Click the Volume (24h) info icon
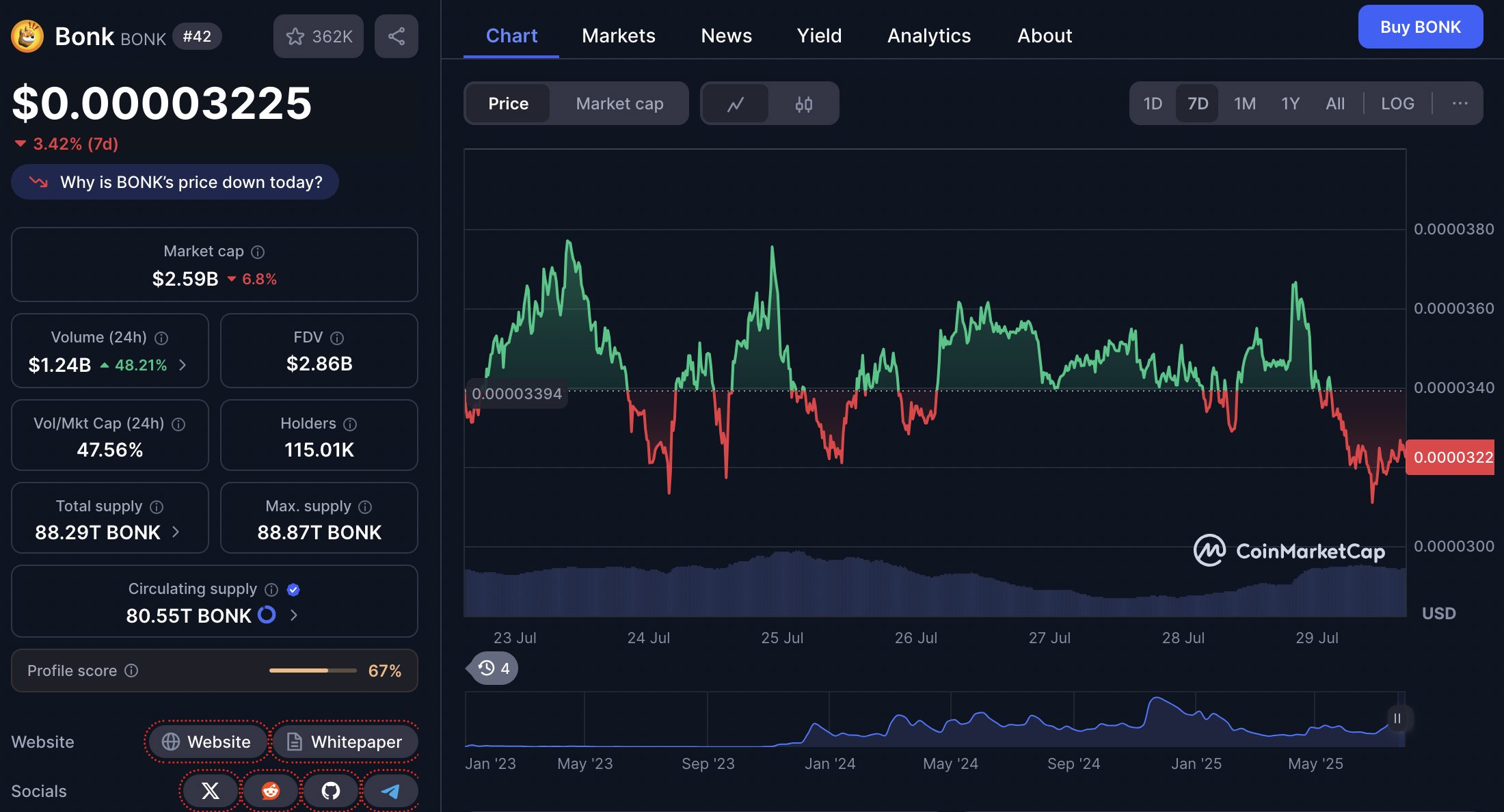 [x=161, y=338]
